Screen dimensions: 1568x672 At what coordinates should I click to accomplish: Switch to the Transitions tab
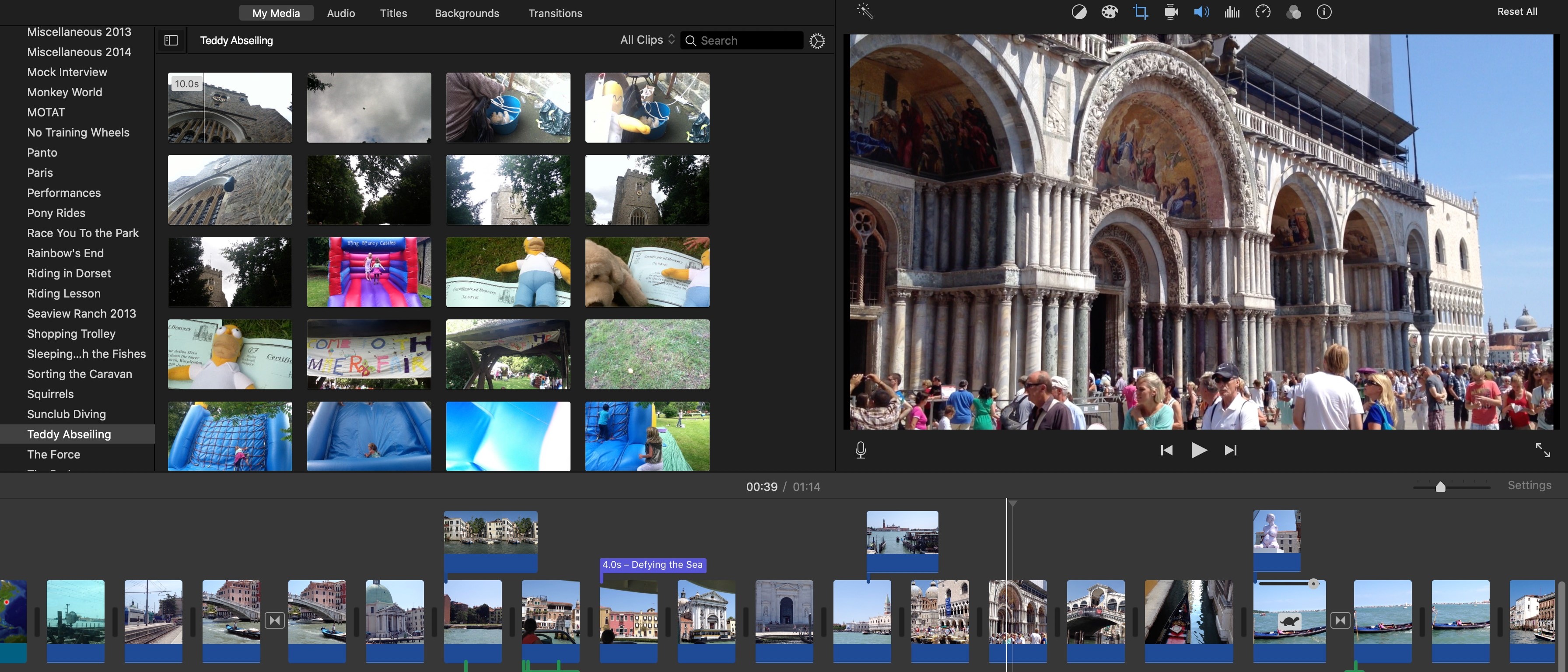coord(554,12)
